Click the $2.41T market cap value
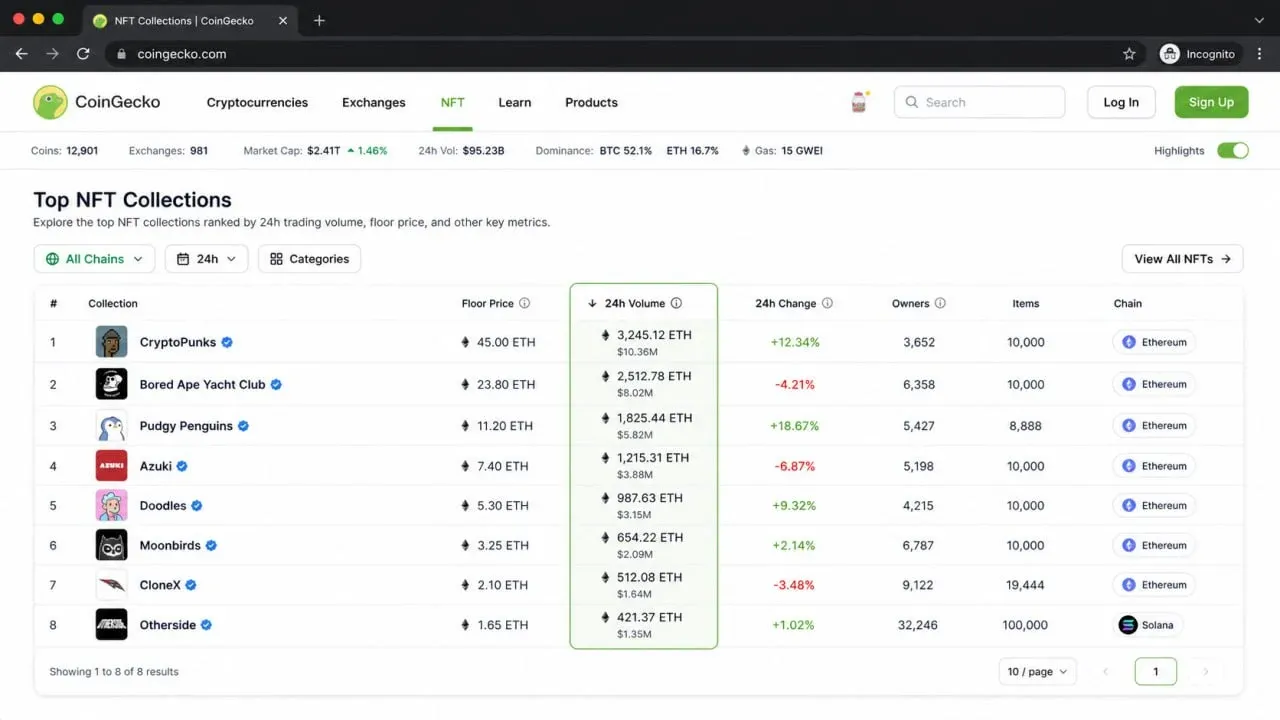This screenshot has height=720, width=1280. (x=324, y=151)
